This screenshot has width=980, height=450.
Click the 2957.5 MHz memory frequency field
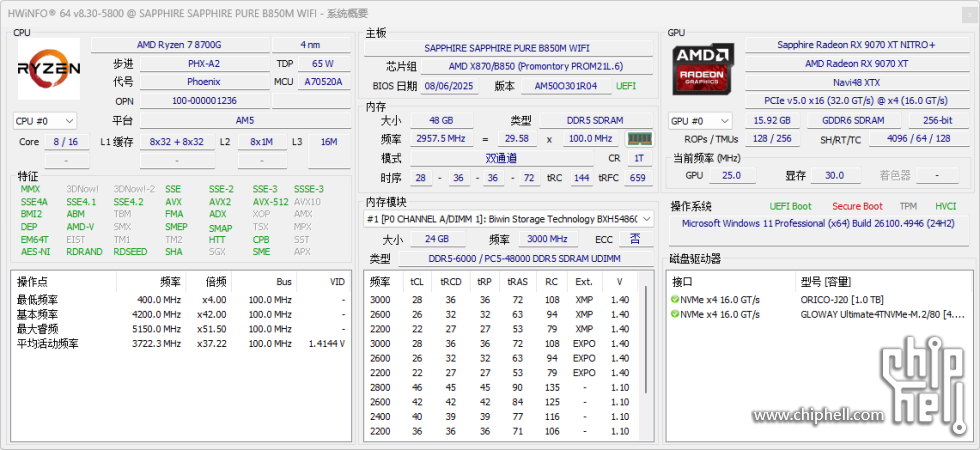pyautogui.click(x=441, y=139)
